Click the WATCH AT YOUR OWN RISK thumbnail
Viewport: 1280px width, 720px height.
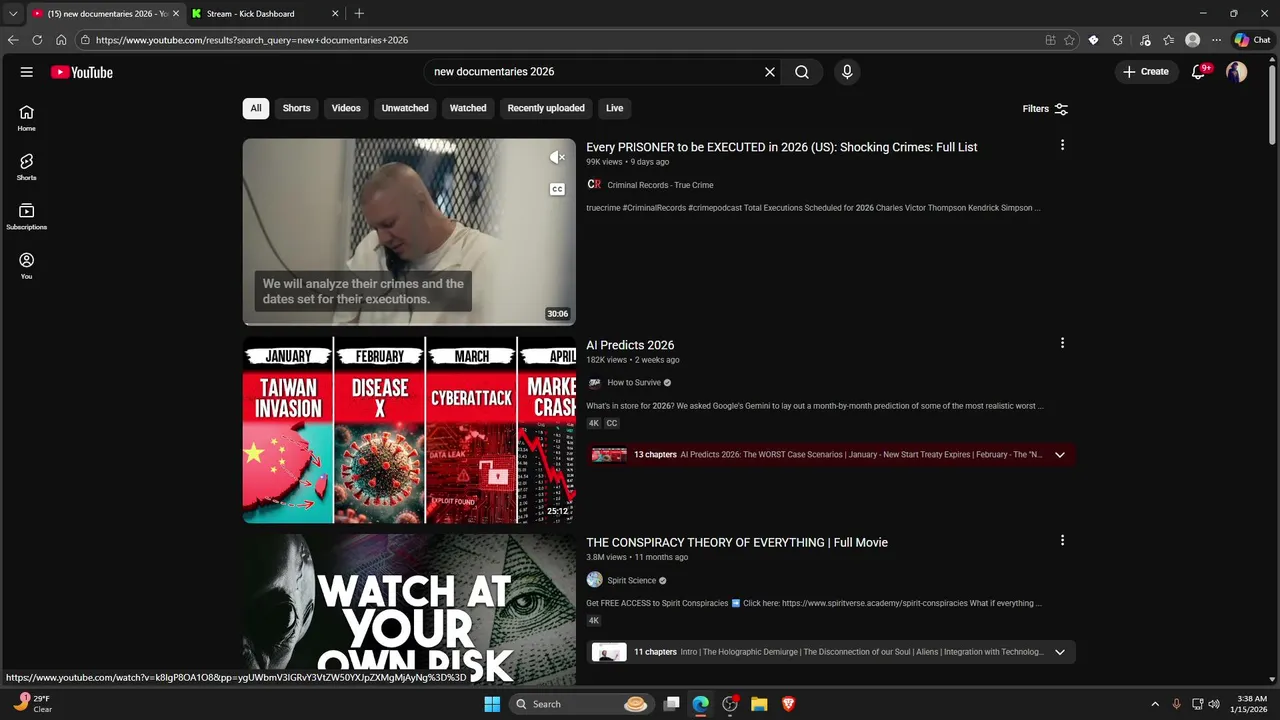tap(409, 610)
